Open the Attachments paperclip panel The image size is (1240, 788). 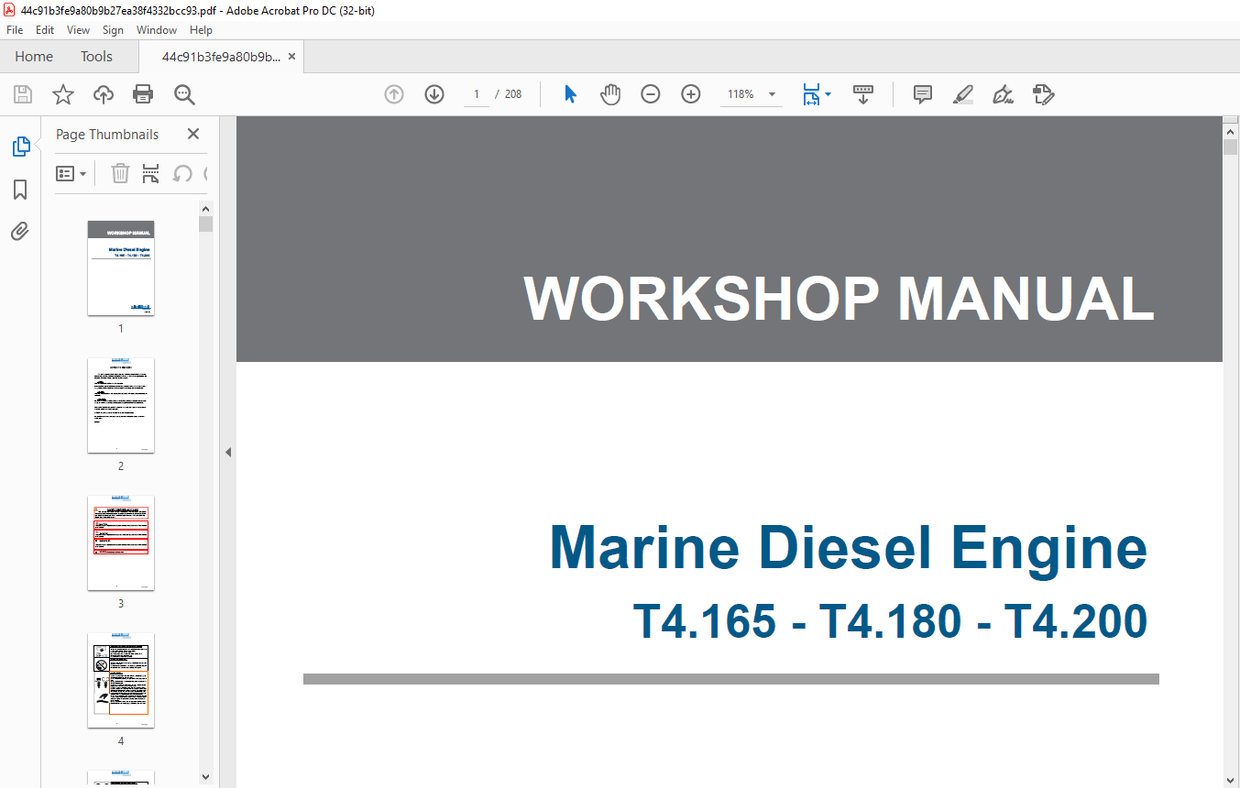[x=19, y=231]
